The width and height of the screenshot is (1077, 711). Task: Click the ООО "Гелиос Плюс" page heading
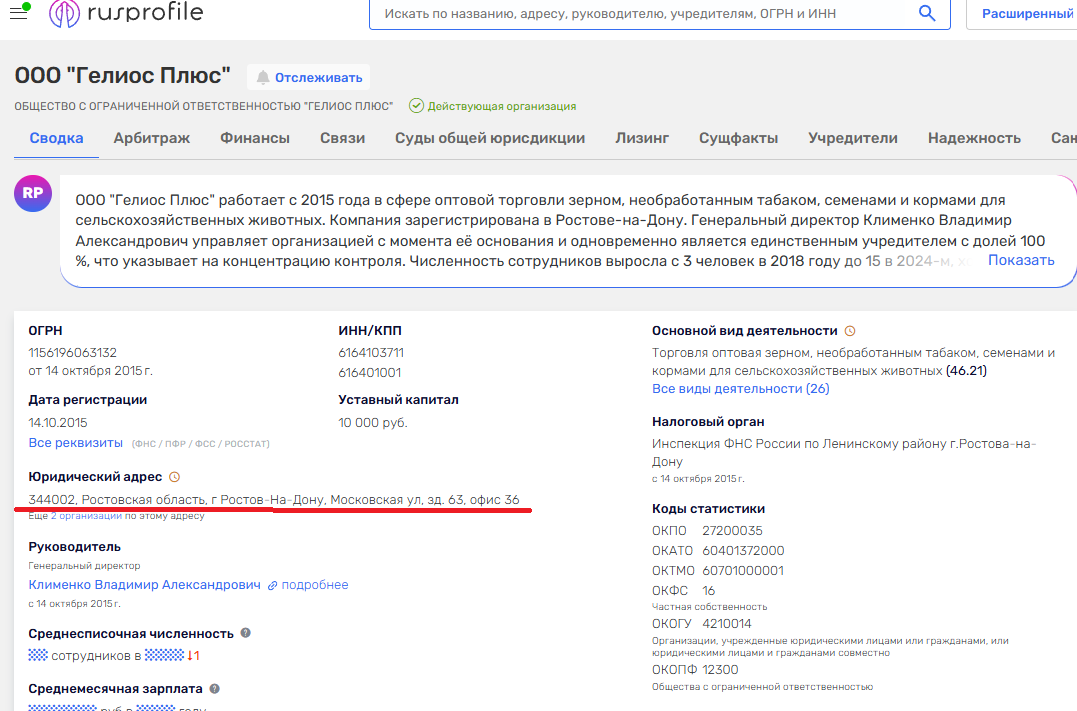[122, 75]
